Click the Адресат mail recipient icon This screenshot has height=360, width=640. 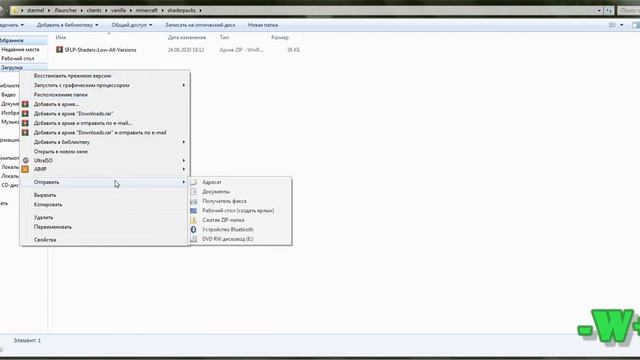[x=193, y=182]
